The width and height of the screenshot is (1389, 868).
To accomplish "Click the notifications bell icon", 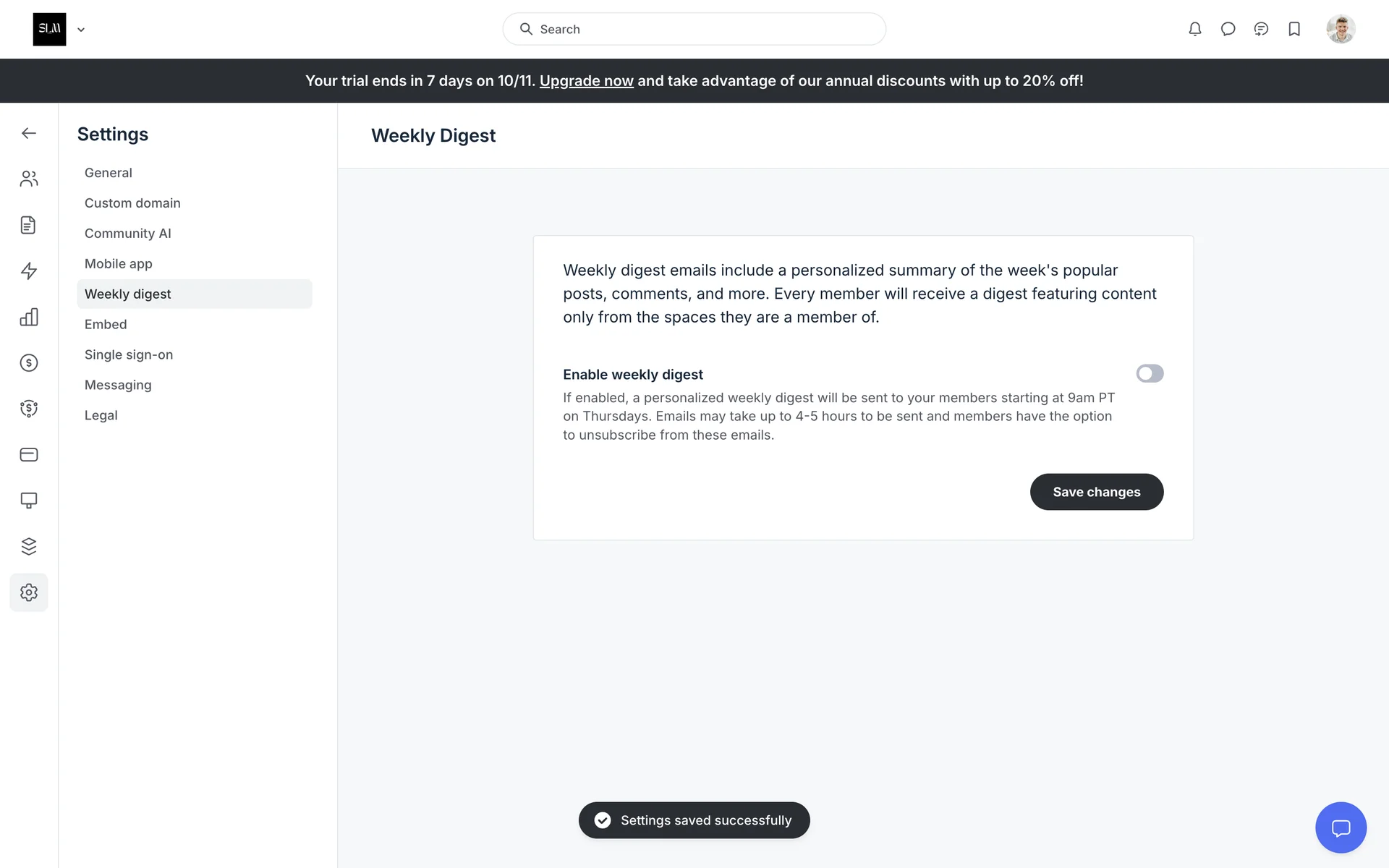I will pos(1195,29).
